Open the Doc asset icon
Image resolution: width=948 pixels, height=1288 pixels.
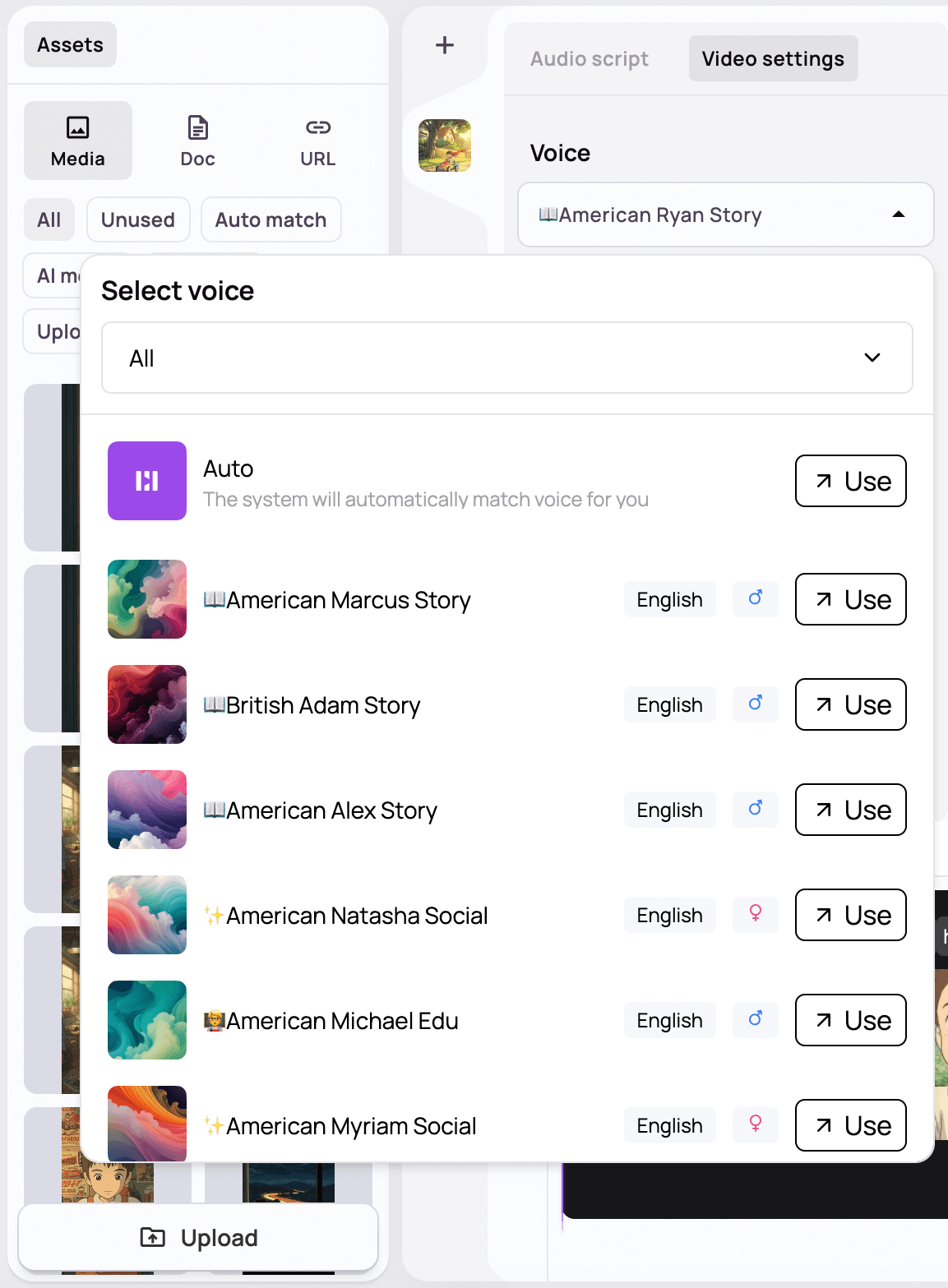pyautogui.click(x=198, y=127)
